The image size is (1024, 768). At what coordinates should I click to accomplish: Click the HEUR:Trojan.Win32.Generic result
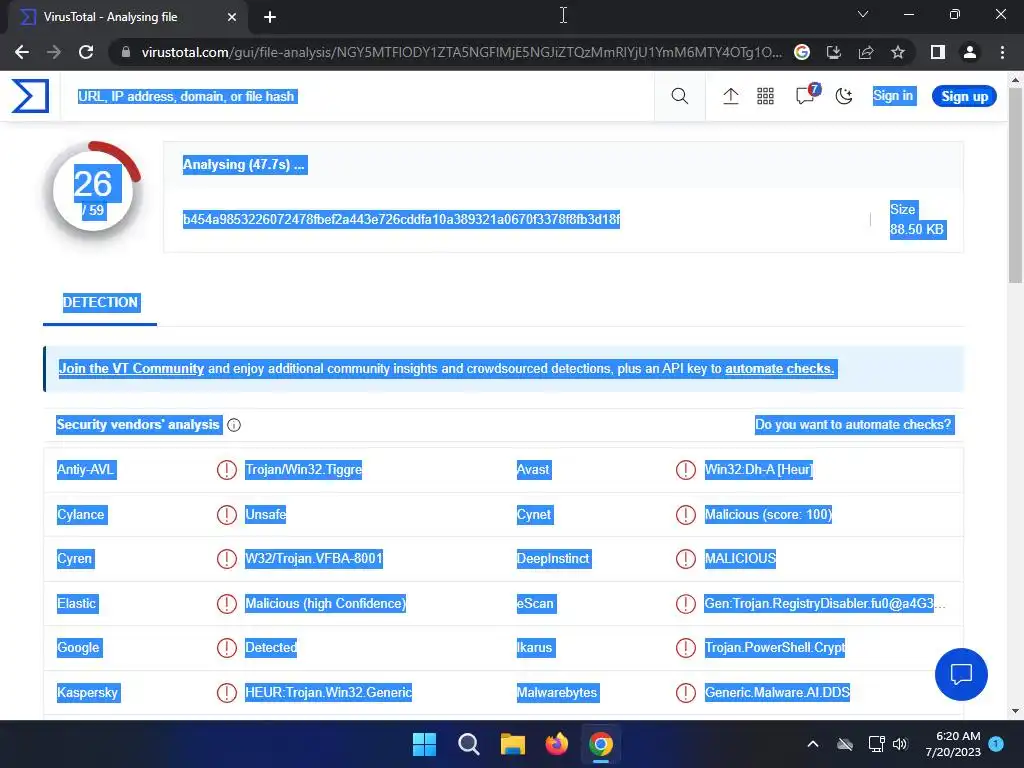tap(328, 692)
